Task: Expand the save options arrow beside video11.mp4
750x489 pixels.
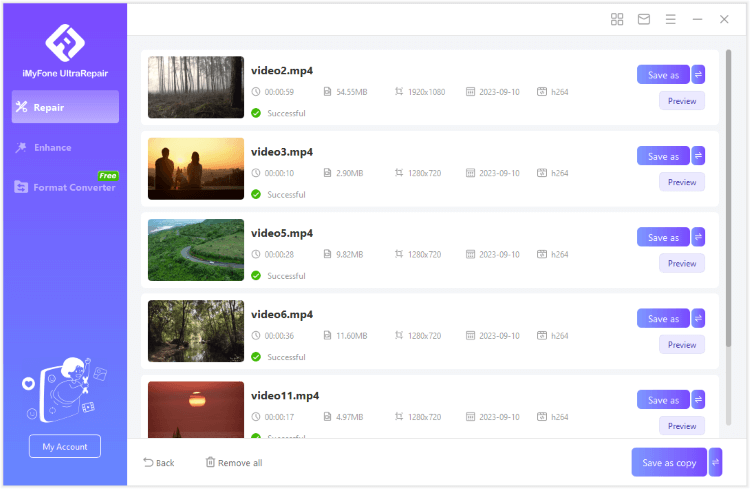Action: coord(698,400)
